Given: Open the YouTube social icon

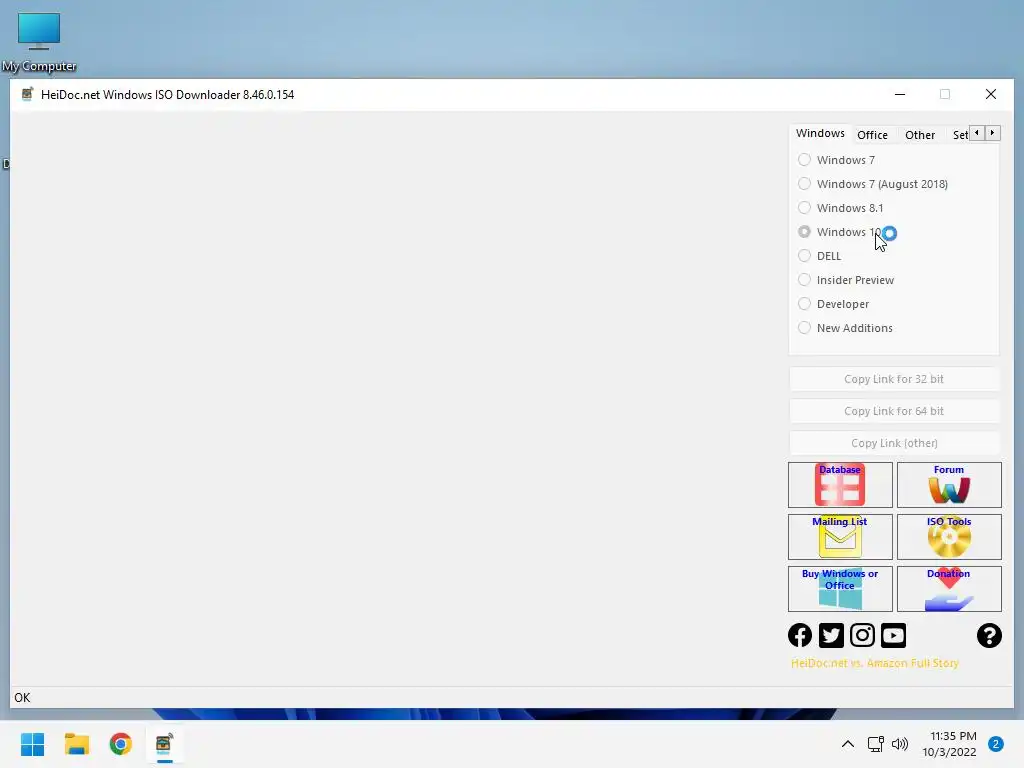Looking at the screenshot, I should (893, 635).
